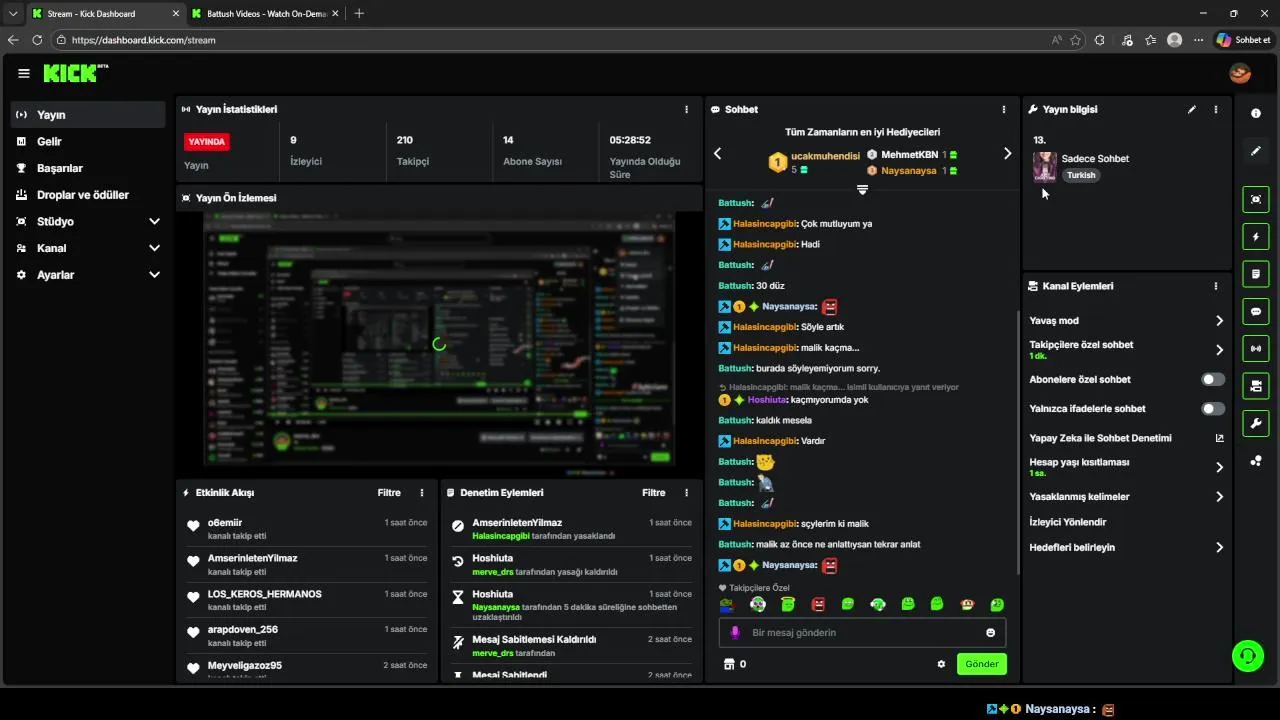Click the chat message input field

[x=862, y=633]
